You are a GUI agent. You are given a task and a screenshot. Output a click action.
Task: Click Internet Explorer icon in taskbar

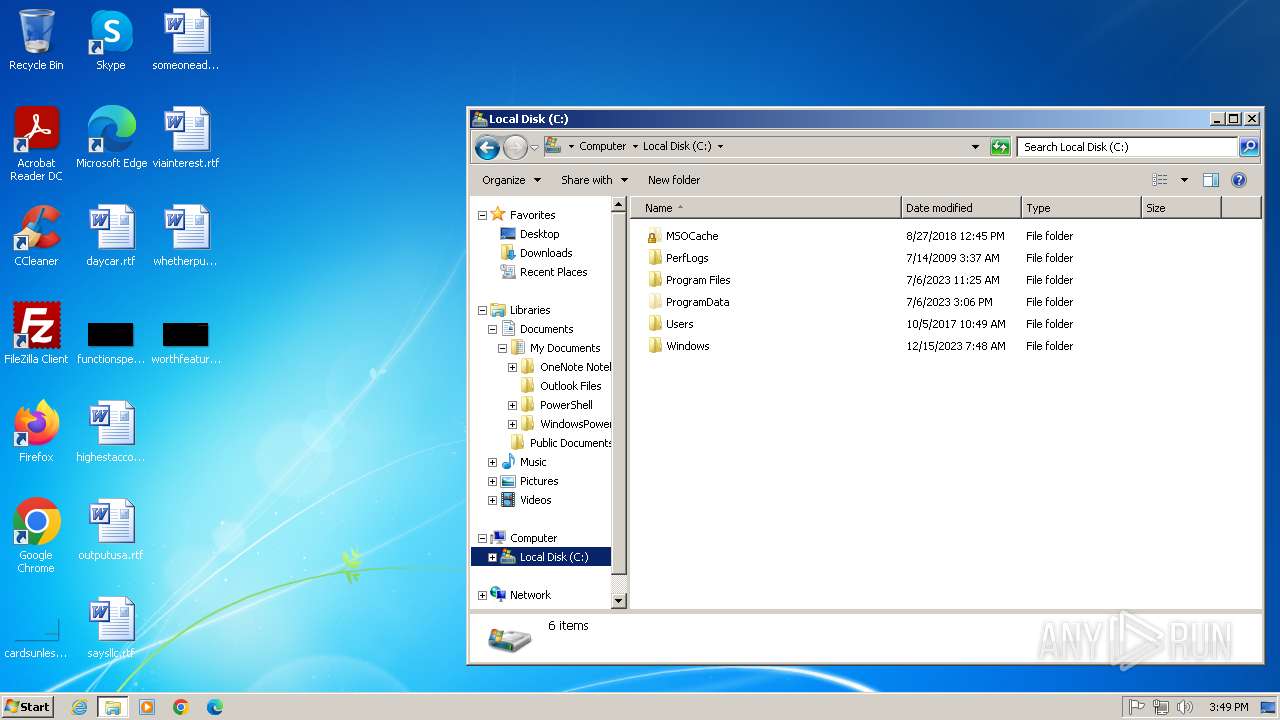coord(79,707)
